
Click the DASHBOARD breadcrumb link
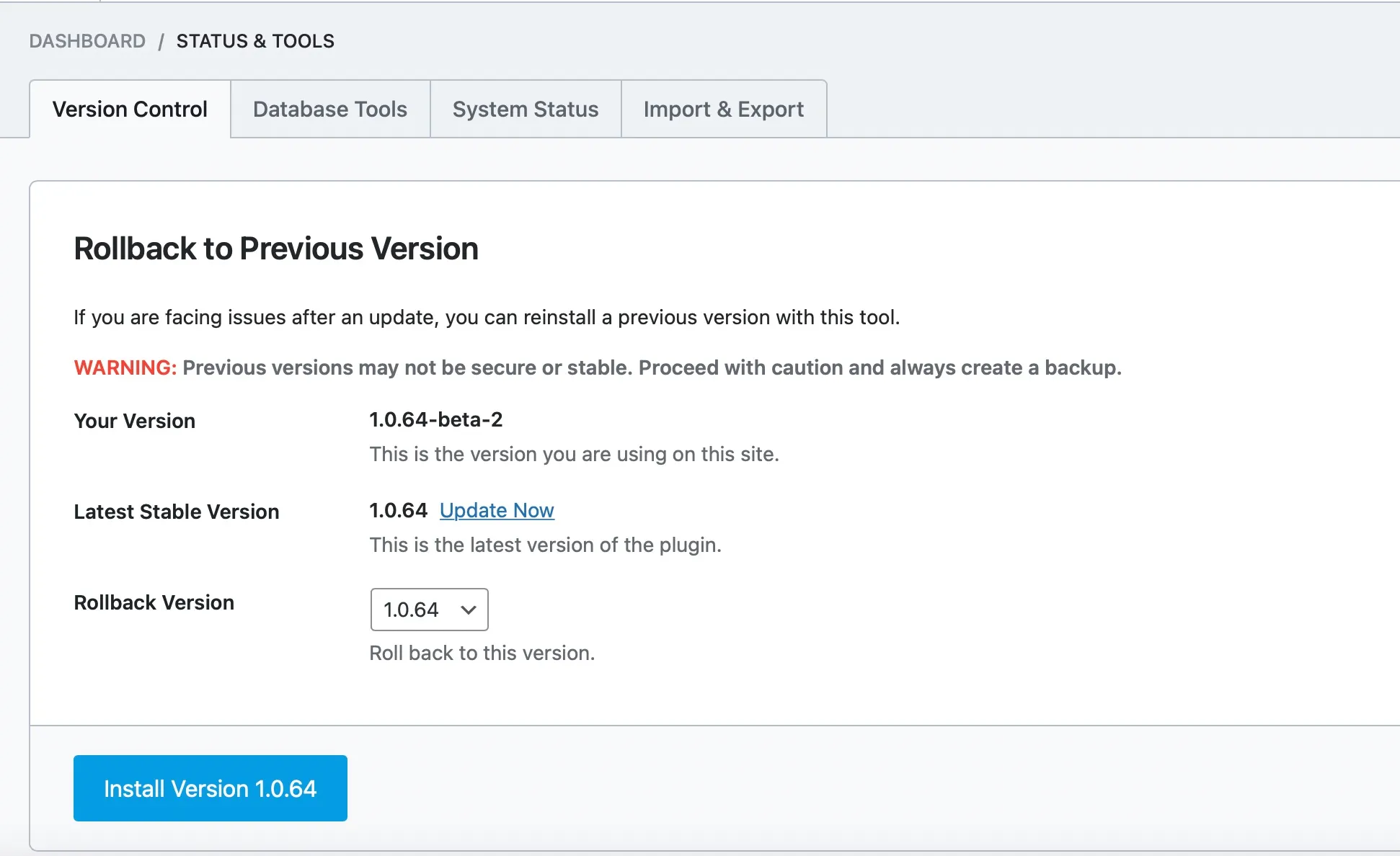click(87, 41)
